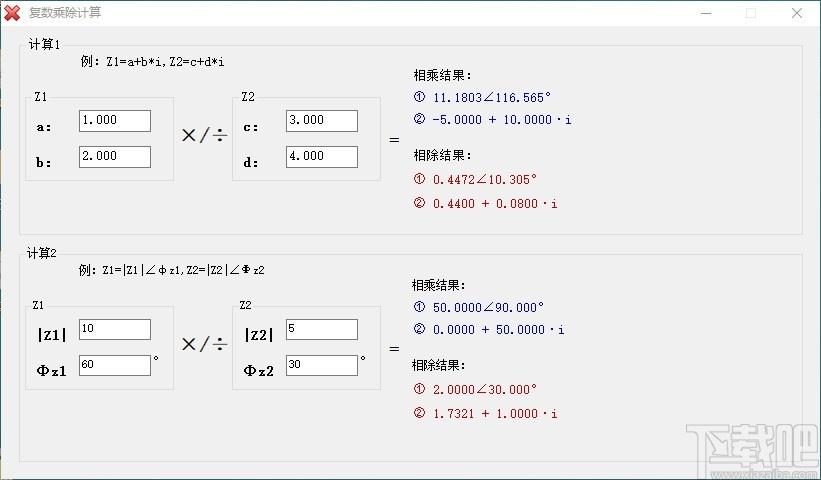Click the 计算2 group title
Image resolution: width=821 pixels, height=480 pixels.
tap(42, 253)
